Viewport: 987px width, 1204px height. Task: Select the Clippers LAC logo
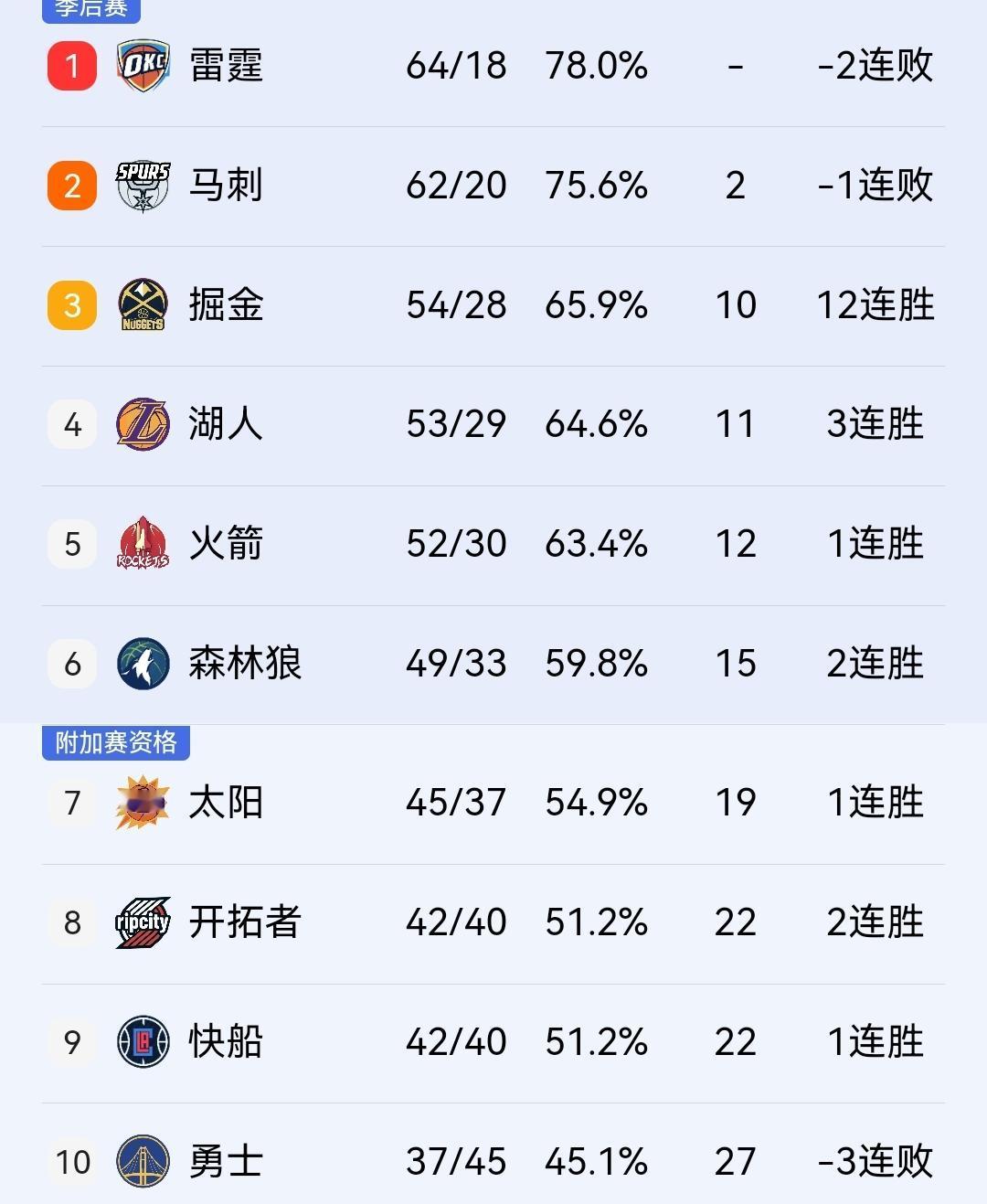point(142,1041)
